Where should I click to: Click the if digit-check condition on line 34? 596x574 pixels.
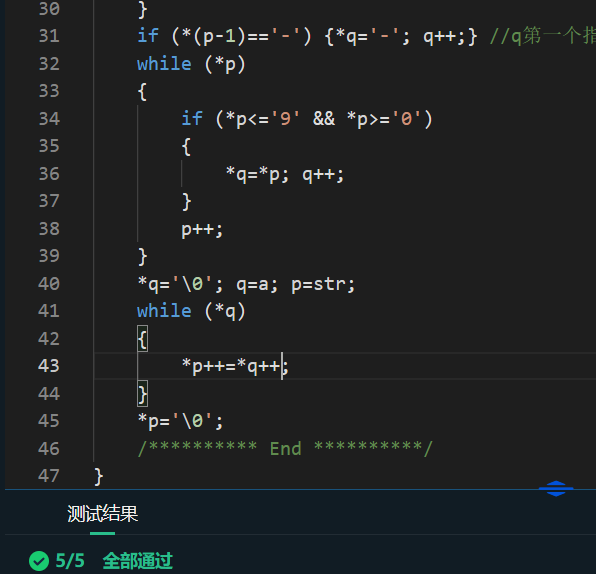[307, 119]
